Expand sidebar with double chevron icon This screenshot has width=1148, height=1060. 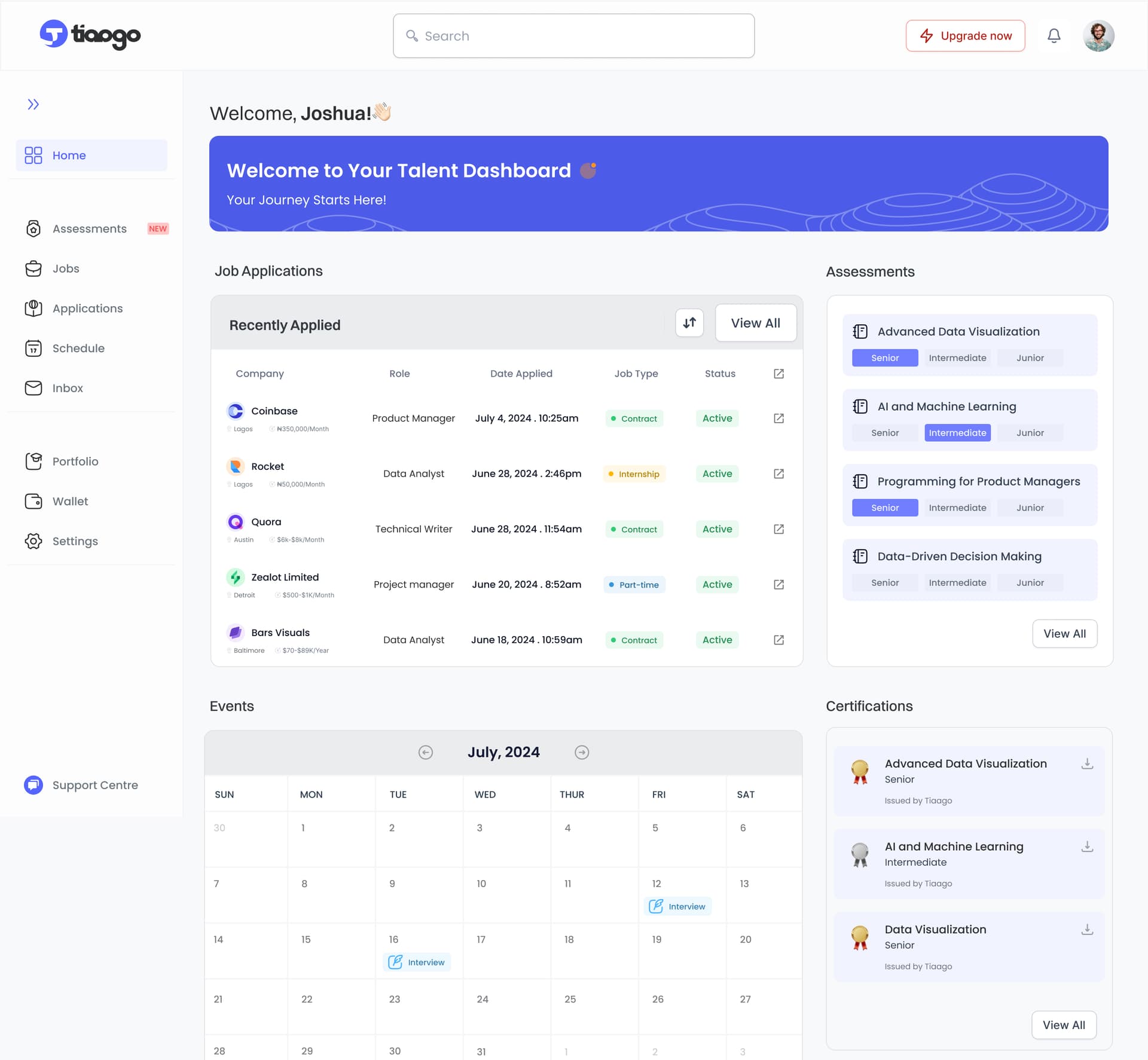click(x=33, y=105)
